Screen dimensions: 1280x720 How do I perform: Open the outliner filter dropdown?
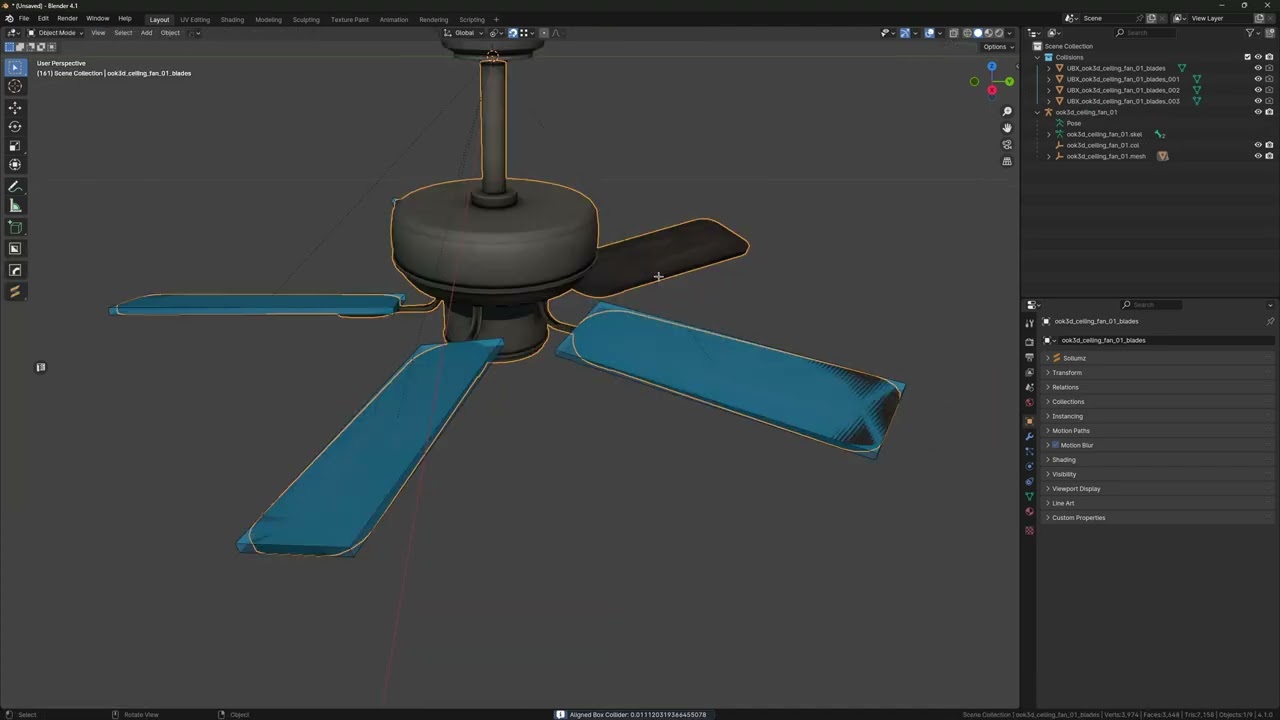coord(1253,33)
